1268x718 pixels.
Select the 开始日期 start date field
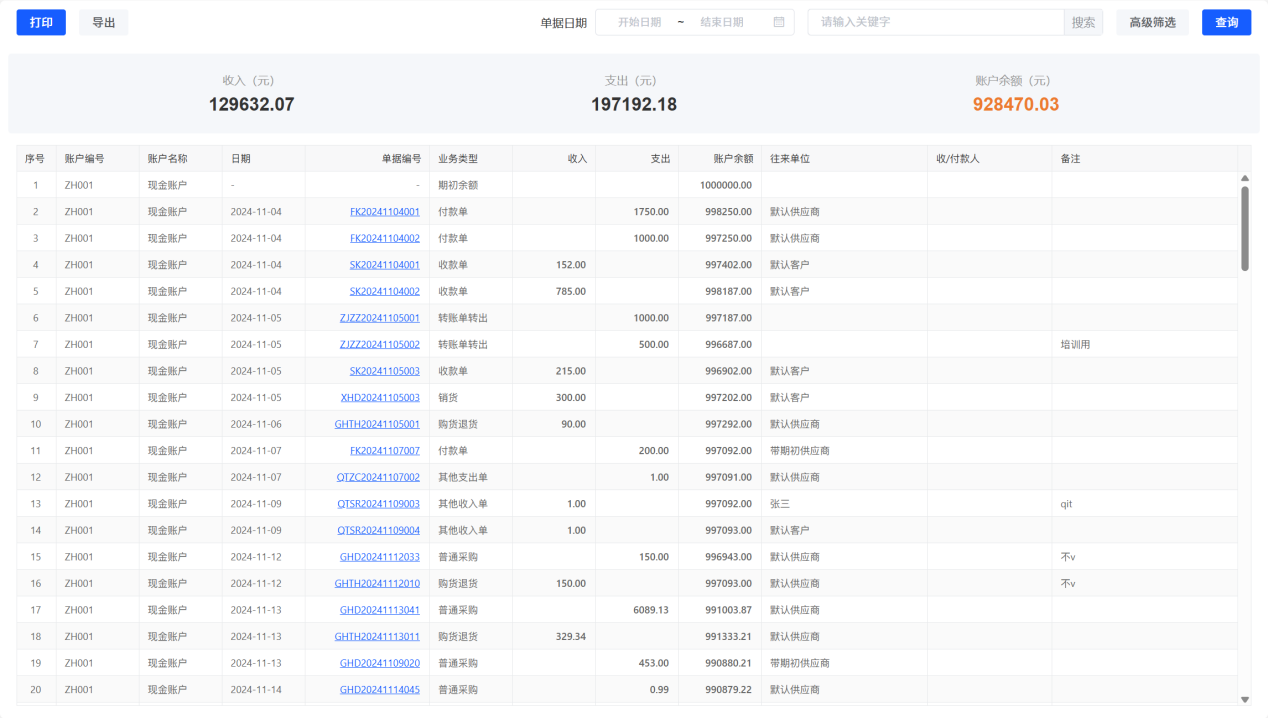point(639,22)
